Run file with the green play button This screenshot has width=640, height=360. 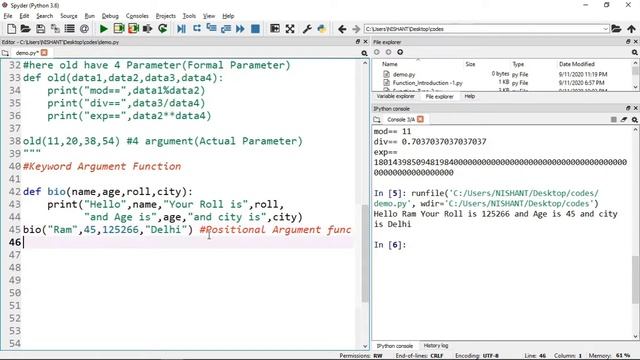coord(104,29)
